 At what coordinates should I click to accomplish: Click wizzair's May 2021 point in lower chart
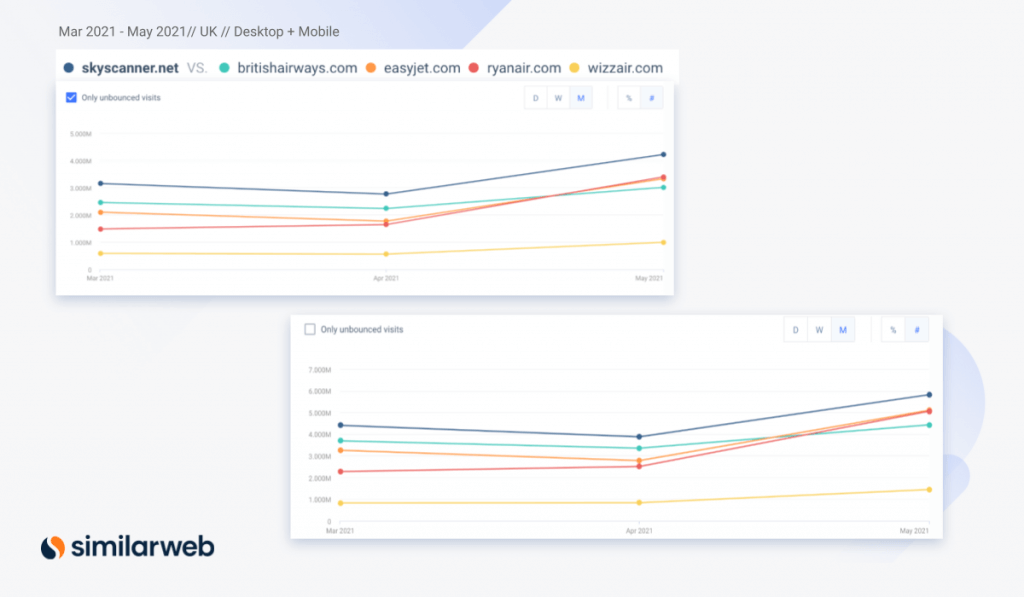[x=929, y=489]
